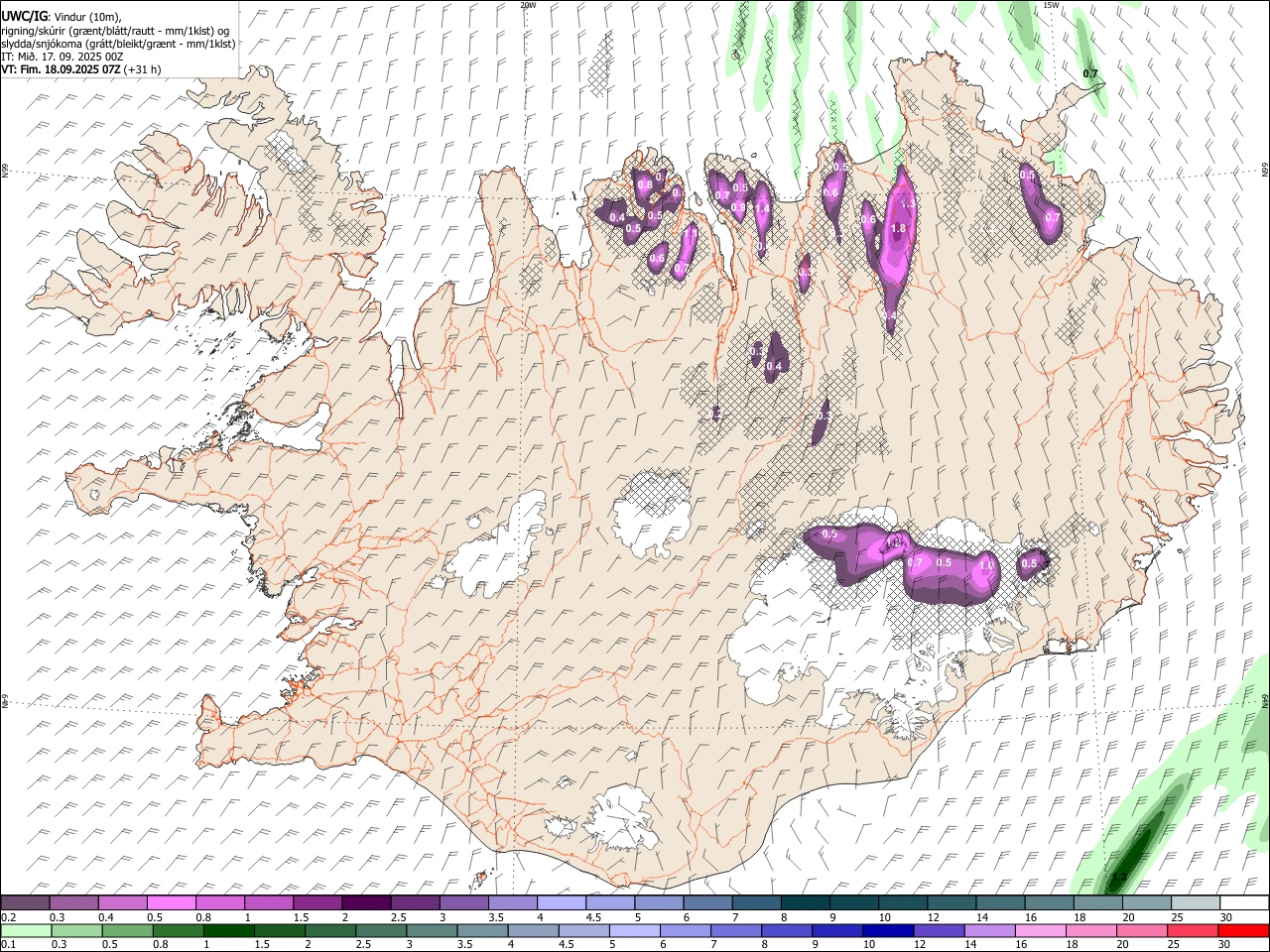Select the darkest purple upper swatch beginning at 2

366,903
